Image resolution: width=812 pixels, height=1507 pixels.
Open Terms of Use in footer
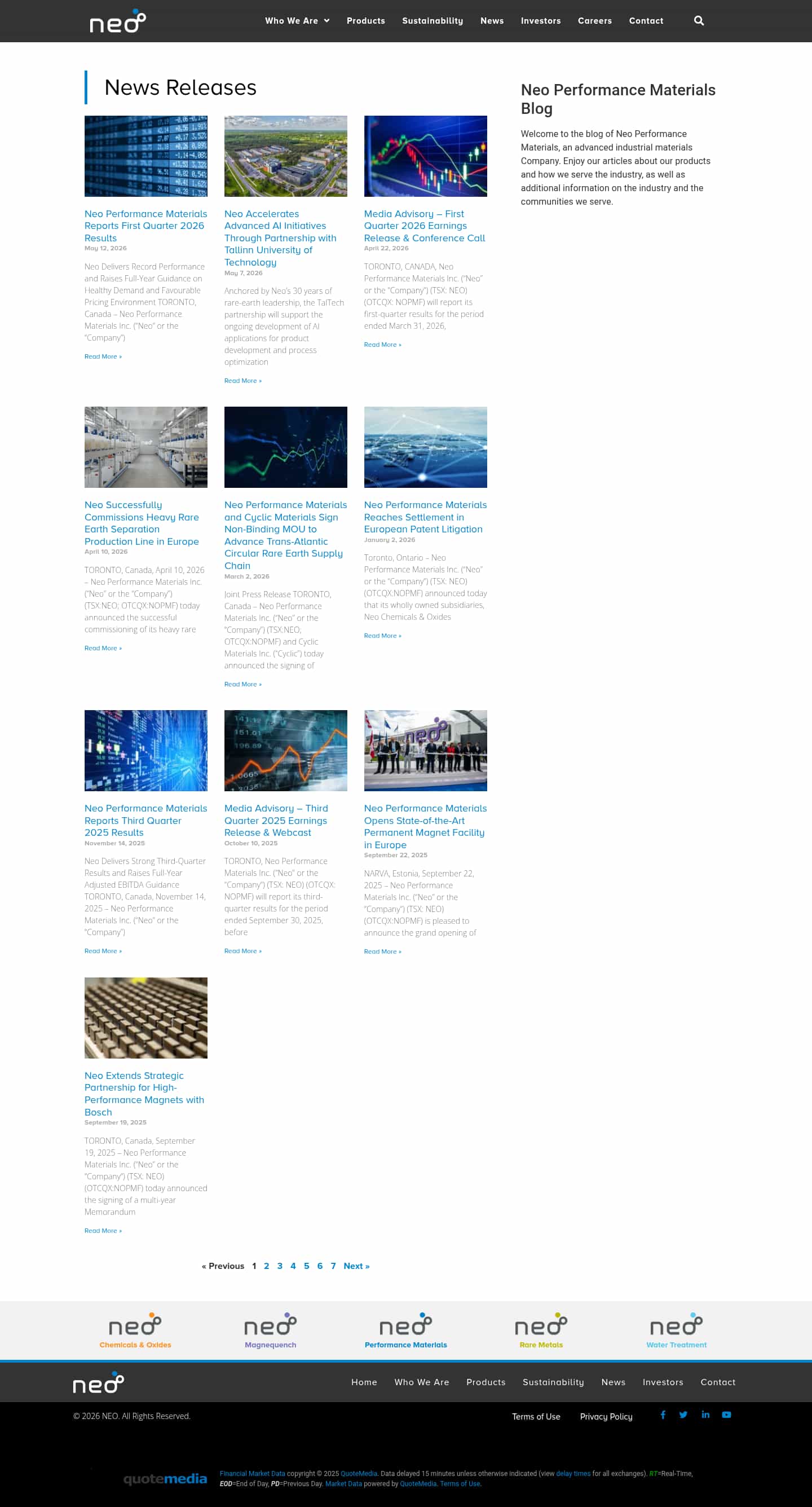536,1416
